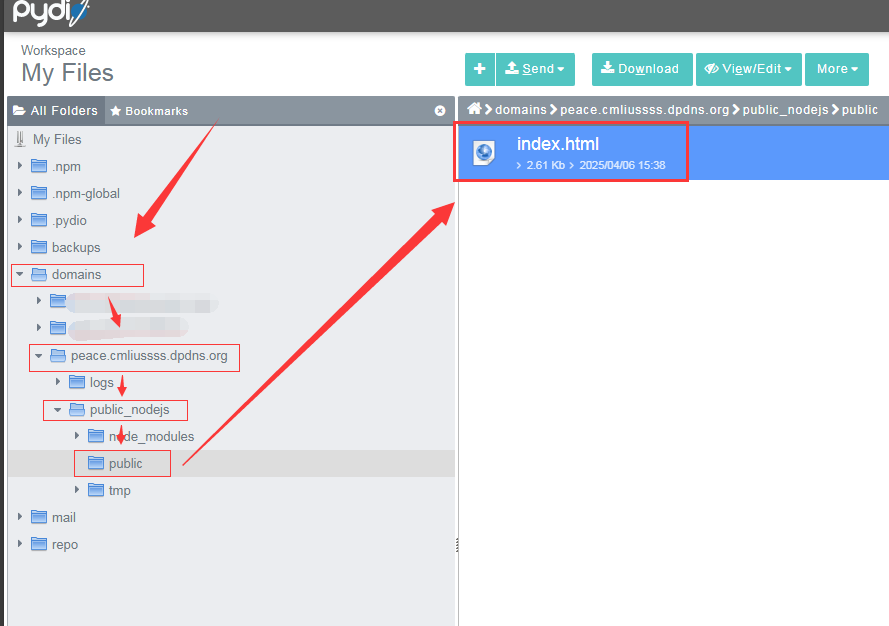This screenshot has width=889, height=626.
Task: Click the repo folder icon
Action: tap(39, 544)
